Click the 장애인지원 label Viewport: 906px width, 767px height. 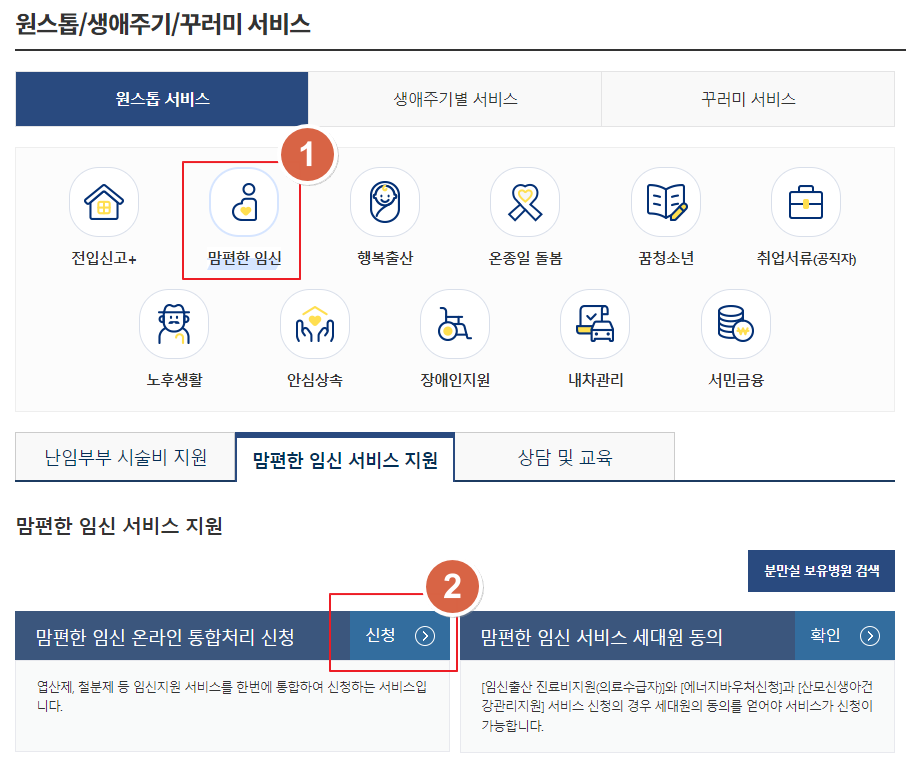455,380
